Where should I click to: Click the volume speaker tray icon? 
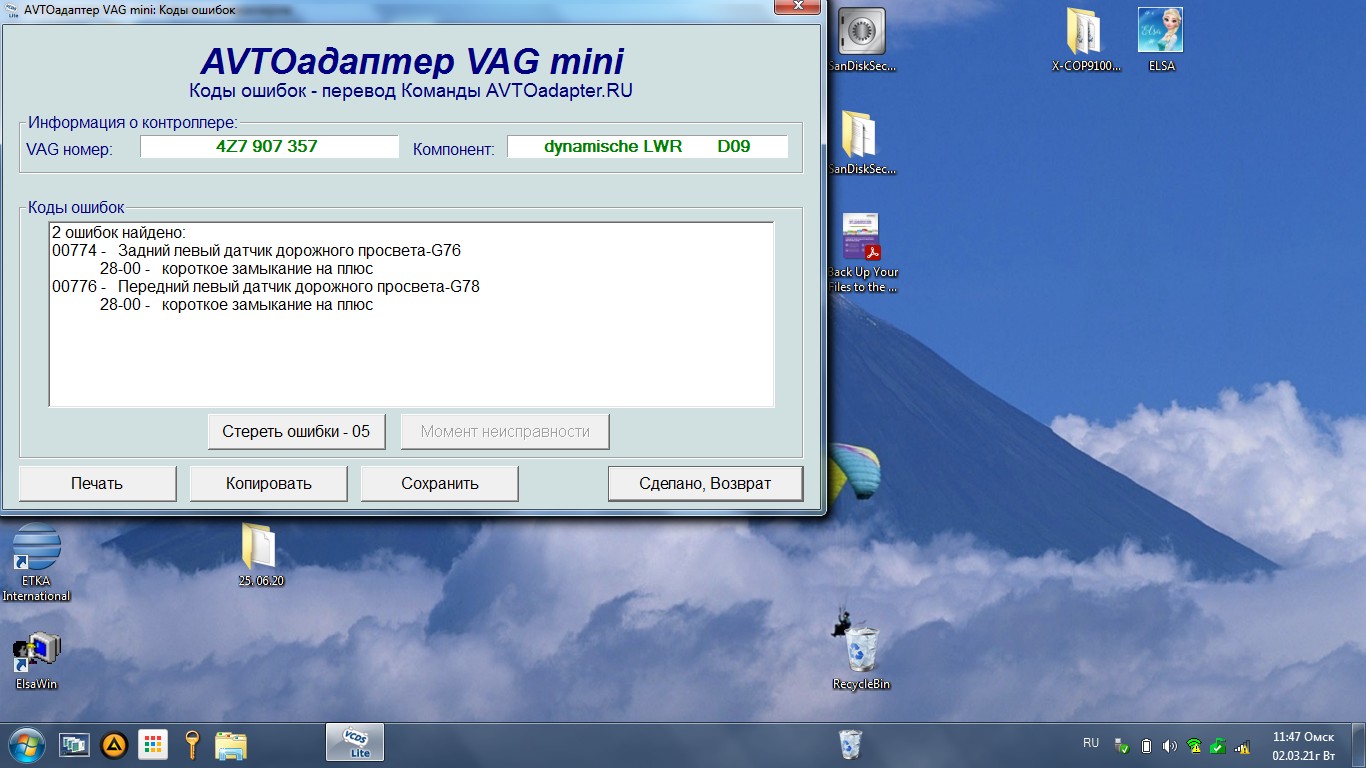point(1170,746)
